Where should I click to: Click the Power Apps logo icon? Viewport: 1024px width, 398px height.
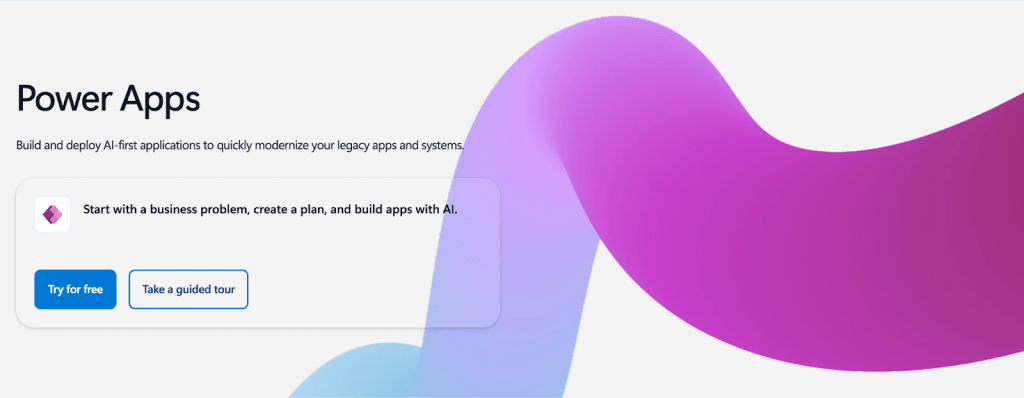pos(52,214)
